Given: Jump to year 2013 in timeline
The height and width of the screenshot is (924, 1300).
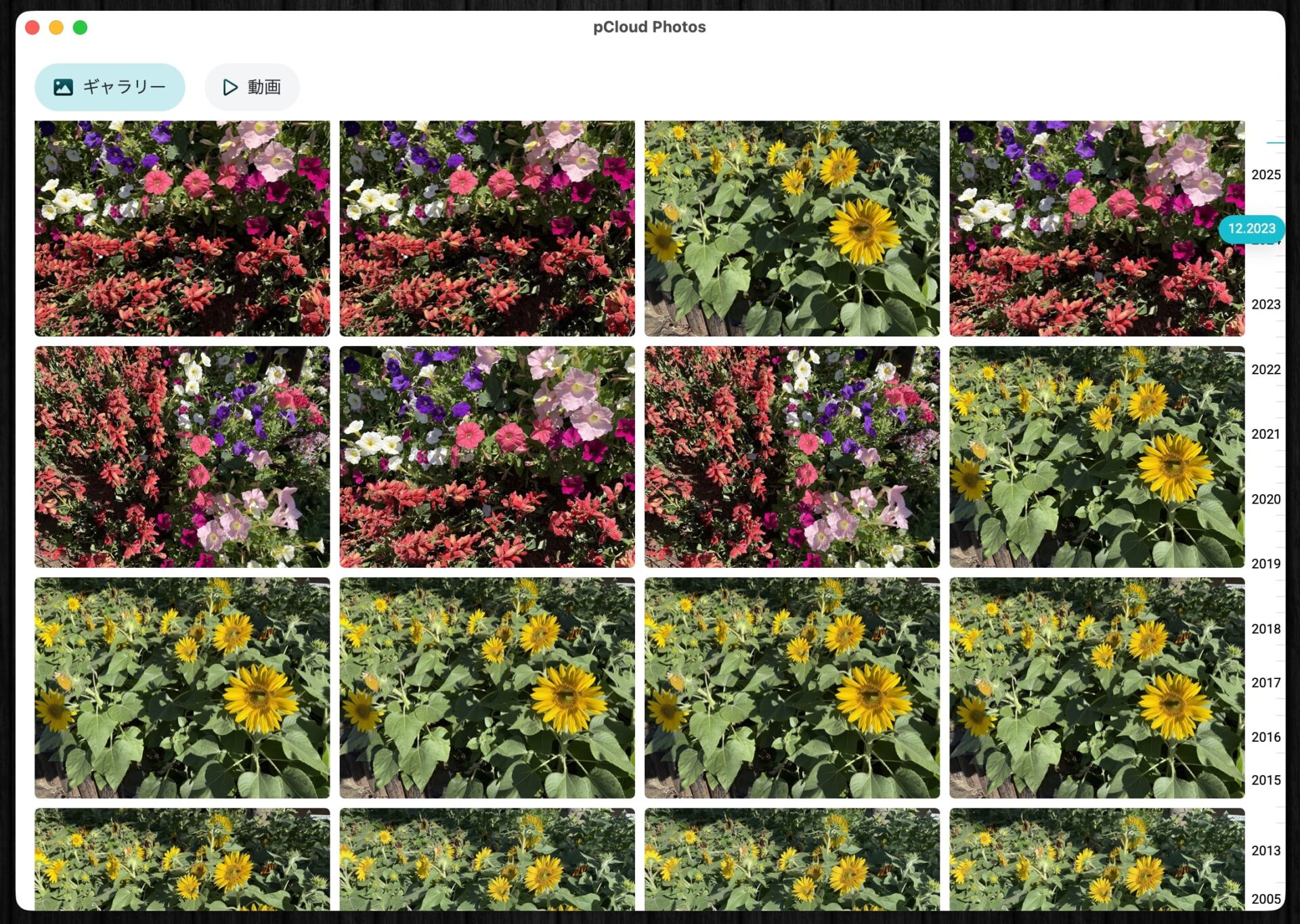Looking at the screenshot, I should pos(1265,850).
